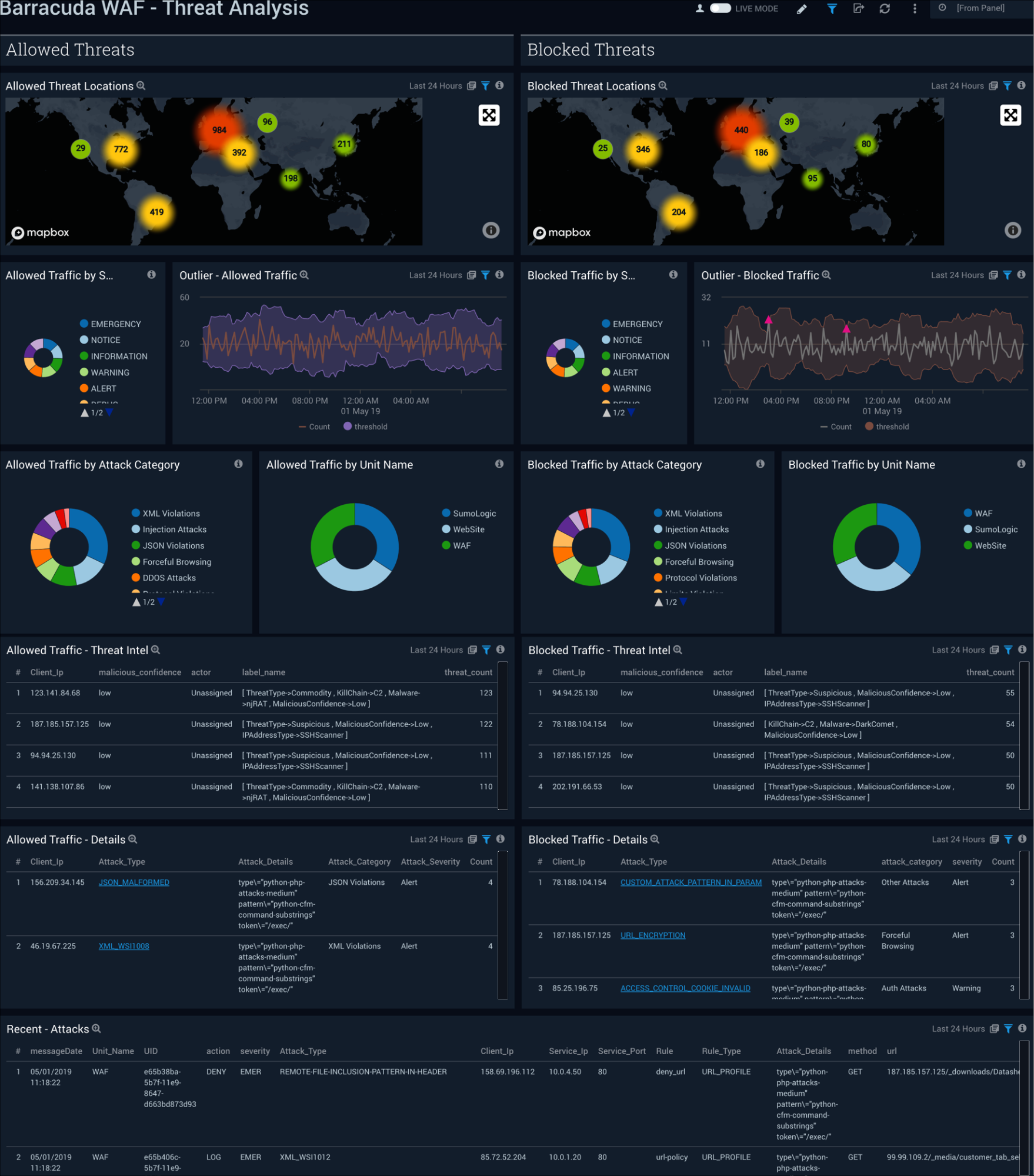1034x1176 pixels.
Task: Click the Allowed Threats section header
Action: tap(68, 49)
